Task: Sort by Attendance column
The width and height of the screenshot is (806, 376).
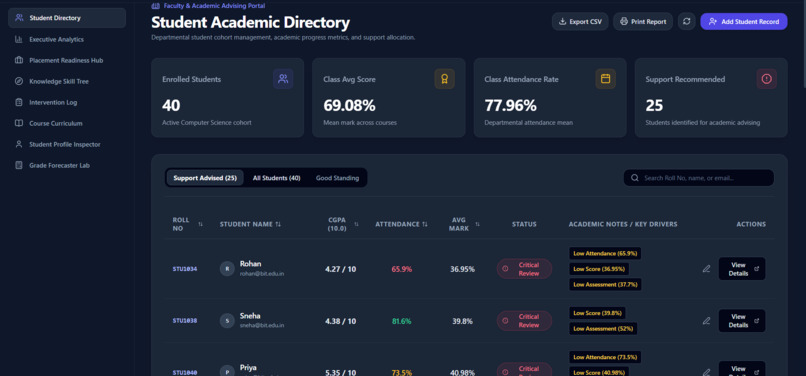Action: click(x=401, y=224)
